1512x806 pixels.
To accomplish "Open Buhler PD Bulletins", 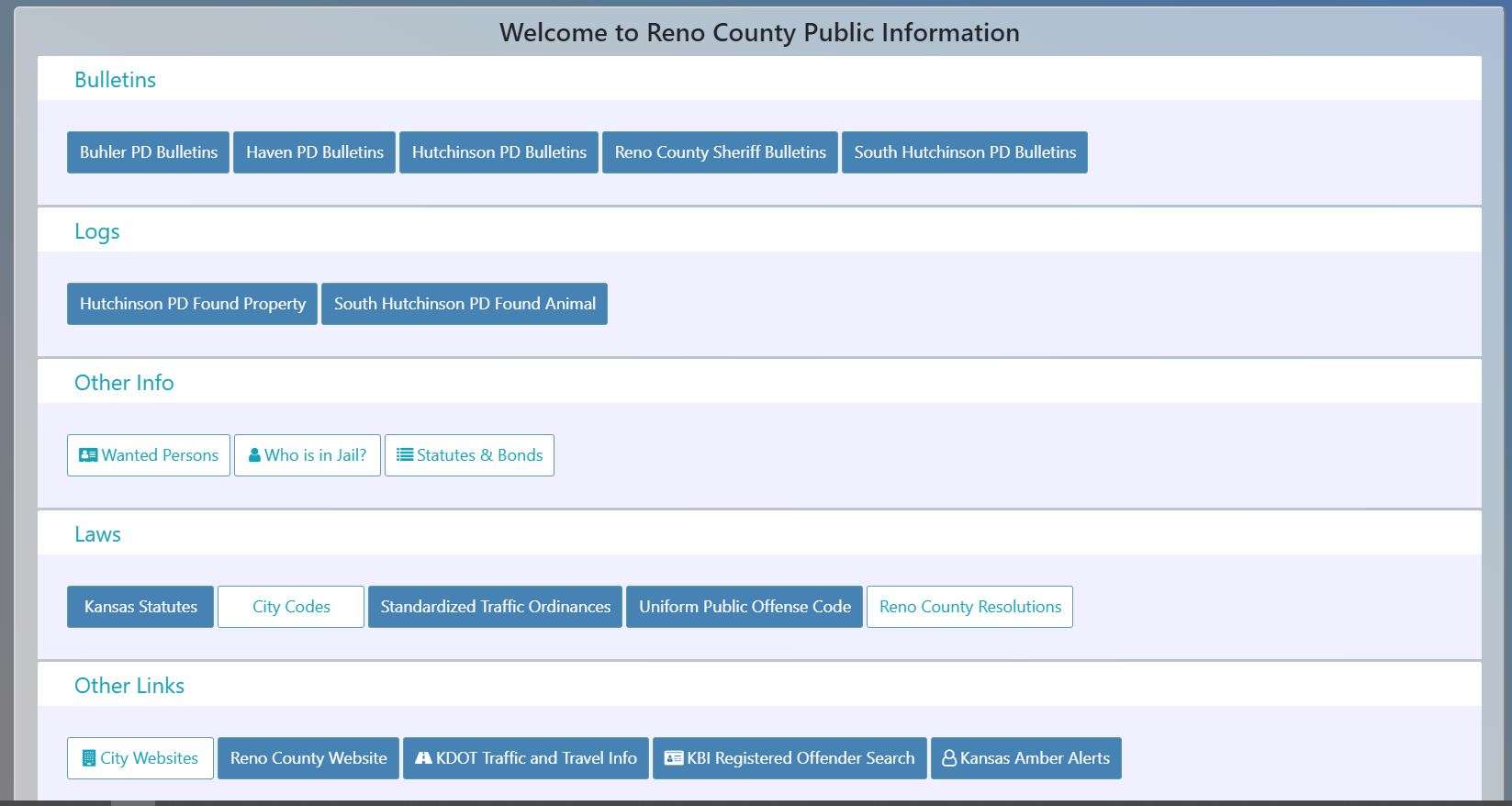I will coord(148,152).
